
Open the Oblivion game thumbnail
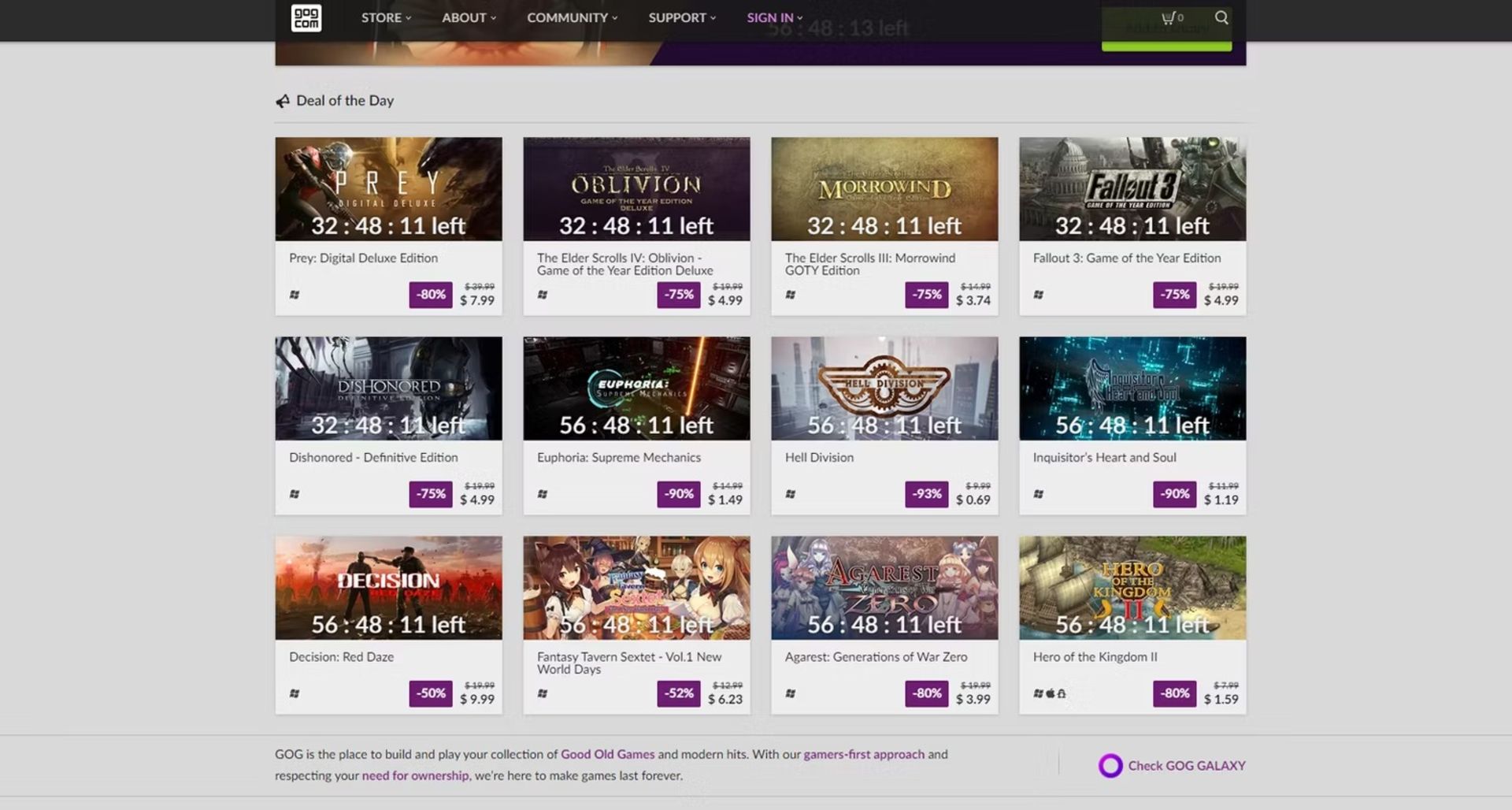(x=636, y=189)
